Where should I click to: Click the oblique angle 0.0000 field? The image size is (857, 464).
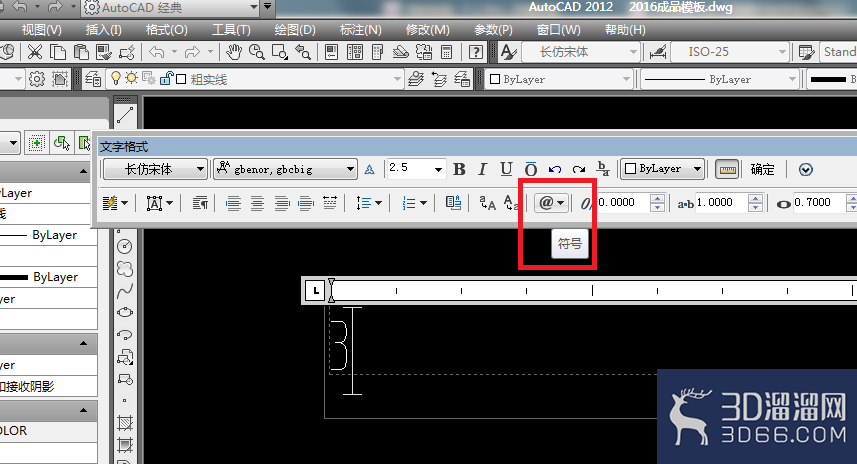pyautogui.click(x=623, y=203)
